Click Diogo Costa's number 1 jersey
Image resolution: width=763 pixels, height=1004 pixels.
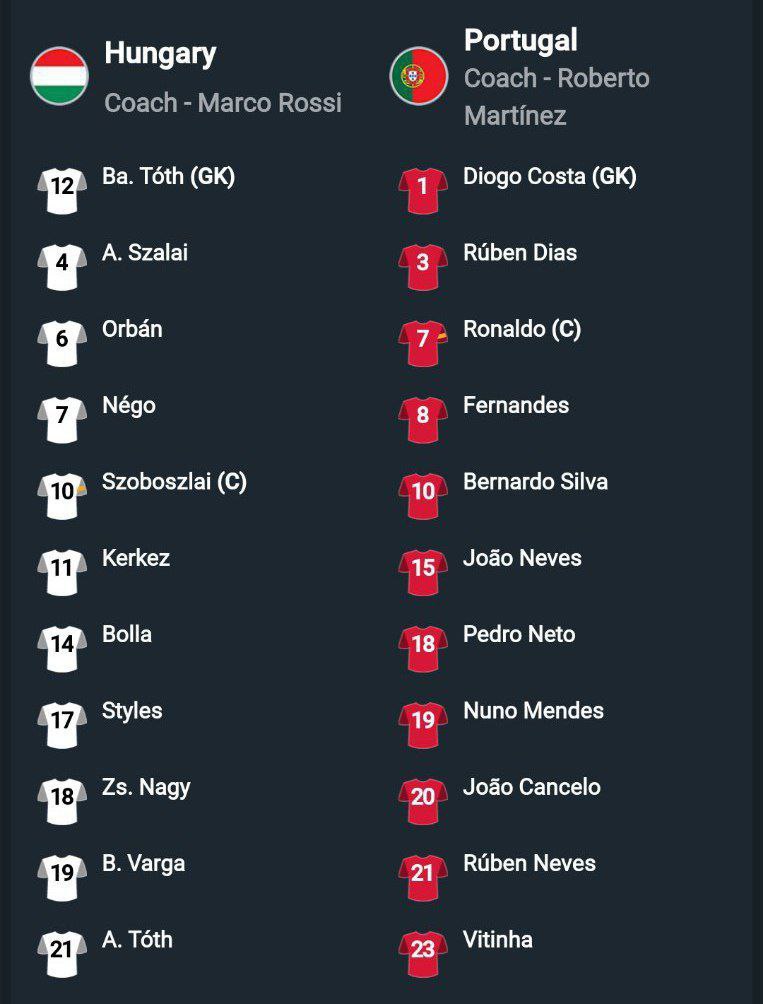(x=423, y=187)
